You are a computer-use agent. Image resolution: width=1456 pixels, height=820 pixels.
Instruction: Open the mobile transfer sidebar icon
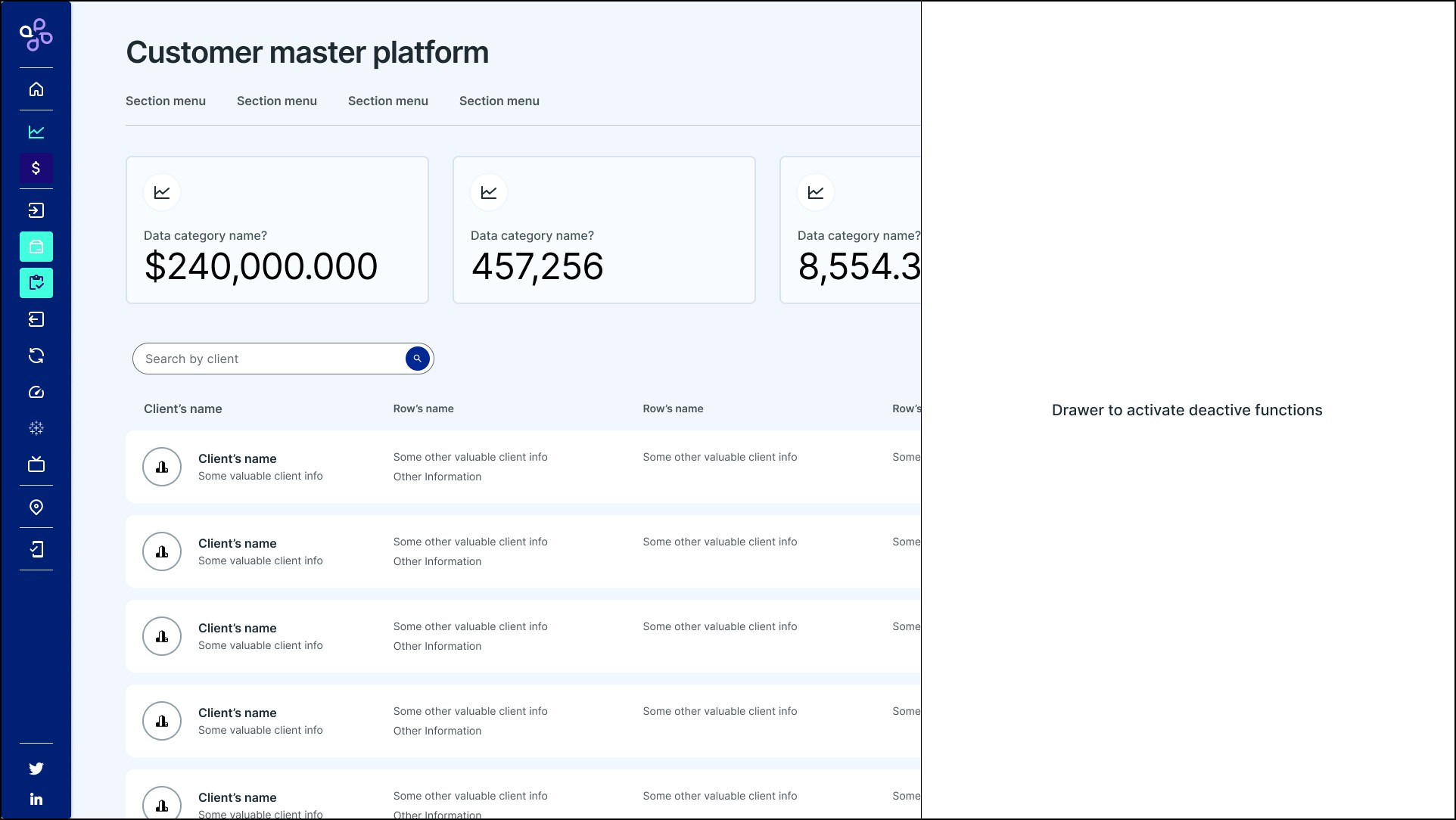click(x=36, y=549)
